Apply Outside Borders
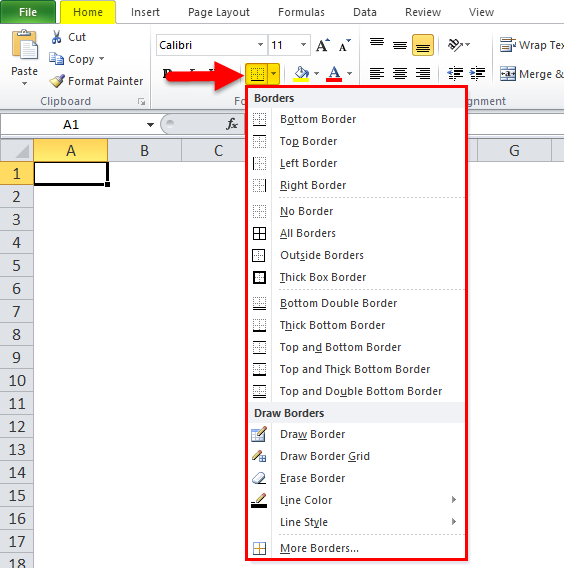Viewport: 564px width, 568px height. tap(357, 255)
